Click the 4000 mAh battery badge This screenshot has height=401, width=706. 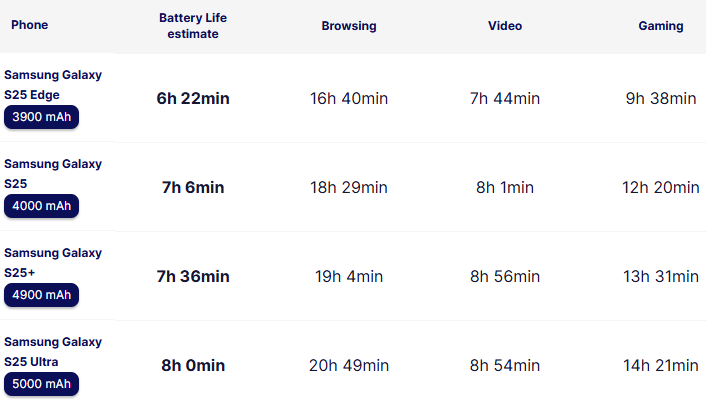point(41,206)
